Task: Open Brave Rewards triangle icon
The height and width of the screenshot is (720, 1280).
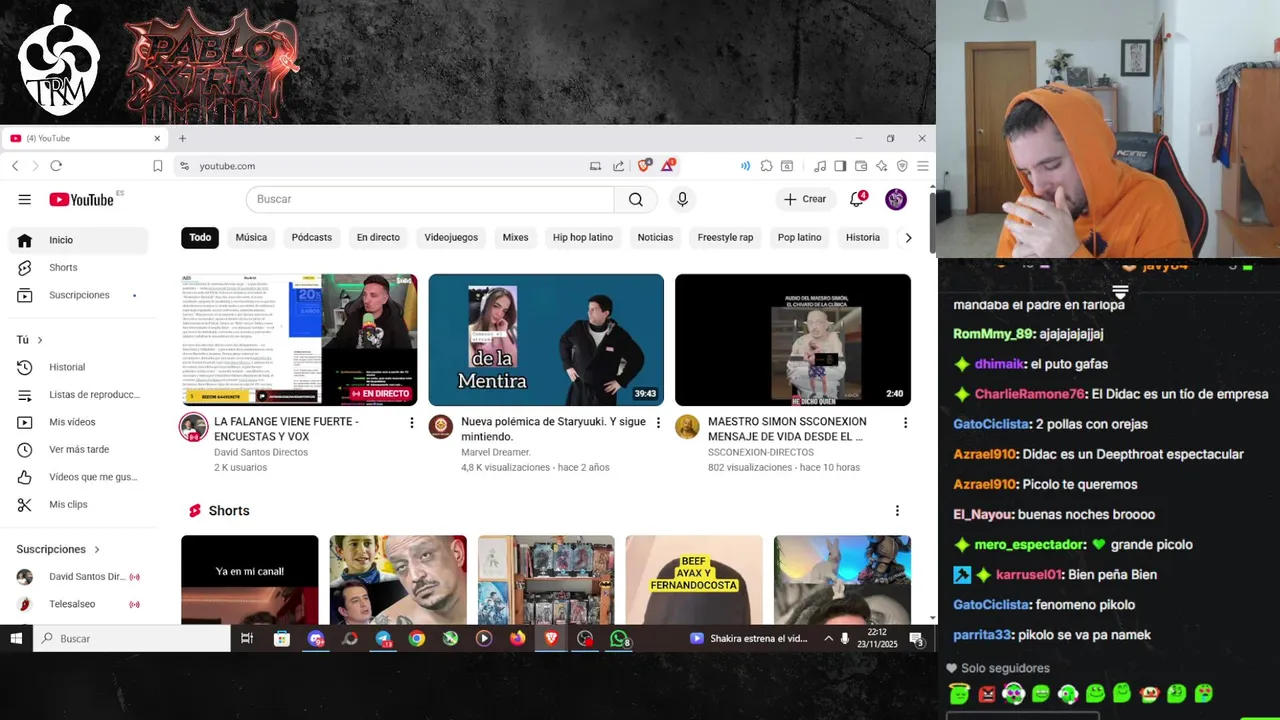Action: 667,165
